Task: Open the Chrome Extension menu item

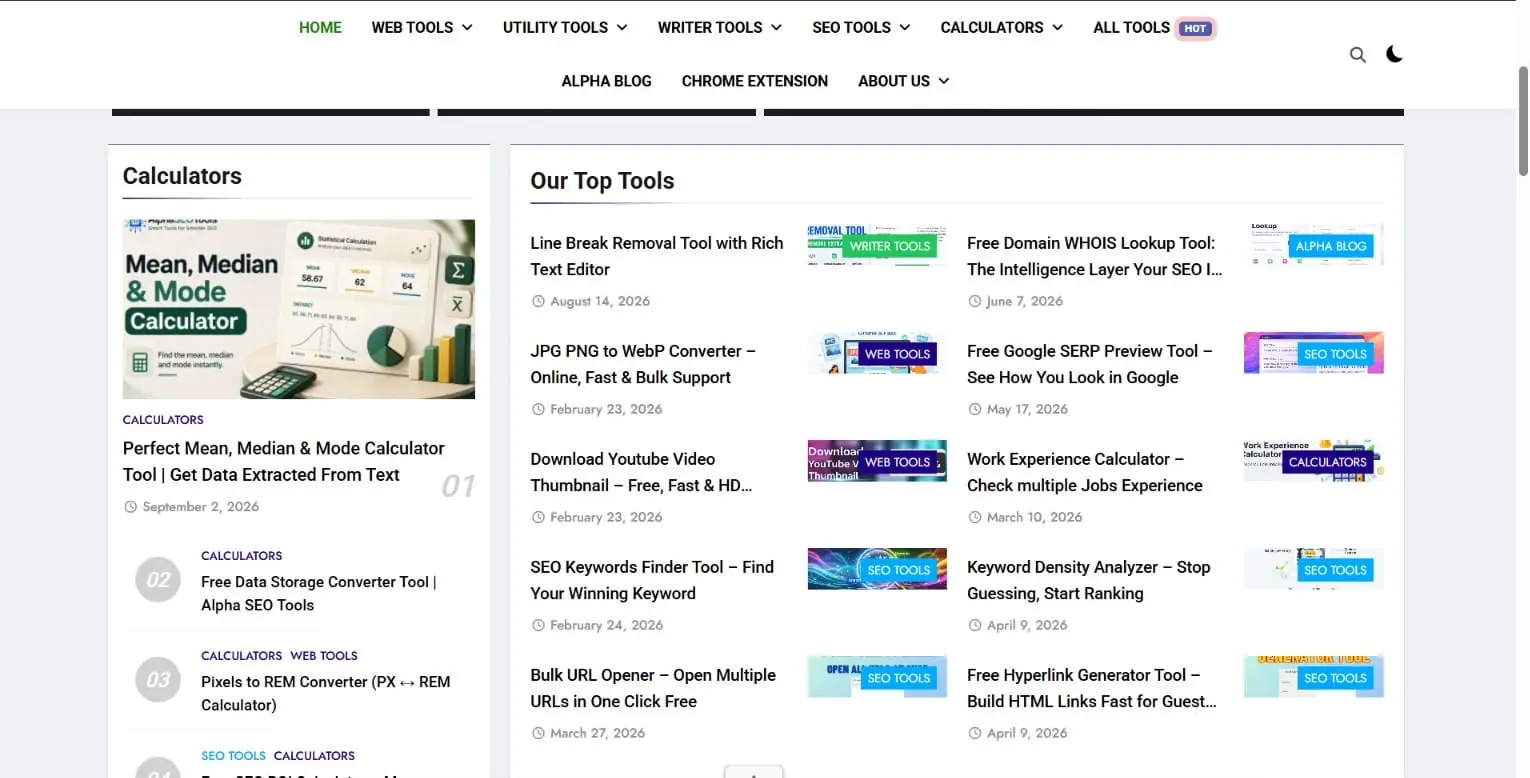Action: pos(755,81)
